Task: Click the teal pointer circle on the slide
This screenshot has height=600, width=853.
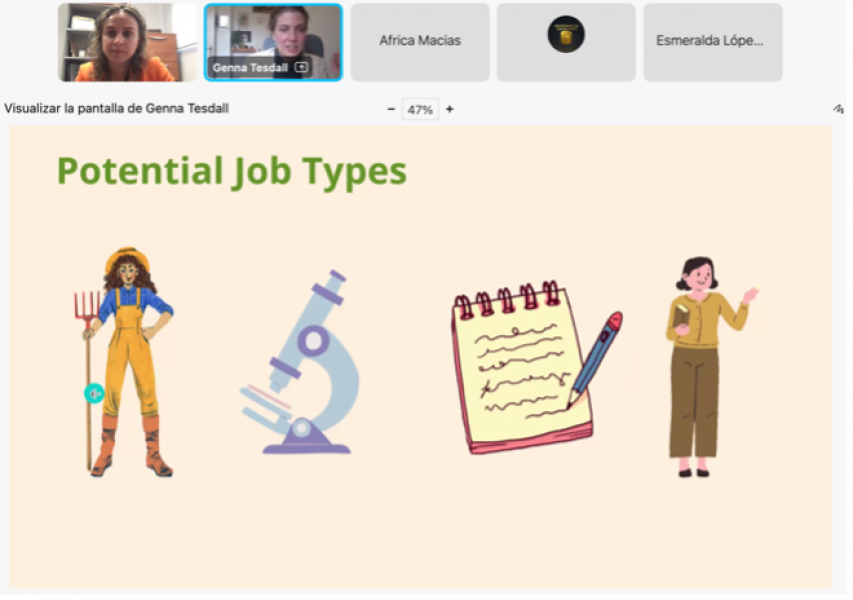Action: (x=94, y=394)
